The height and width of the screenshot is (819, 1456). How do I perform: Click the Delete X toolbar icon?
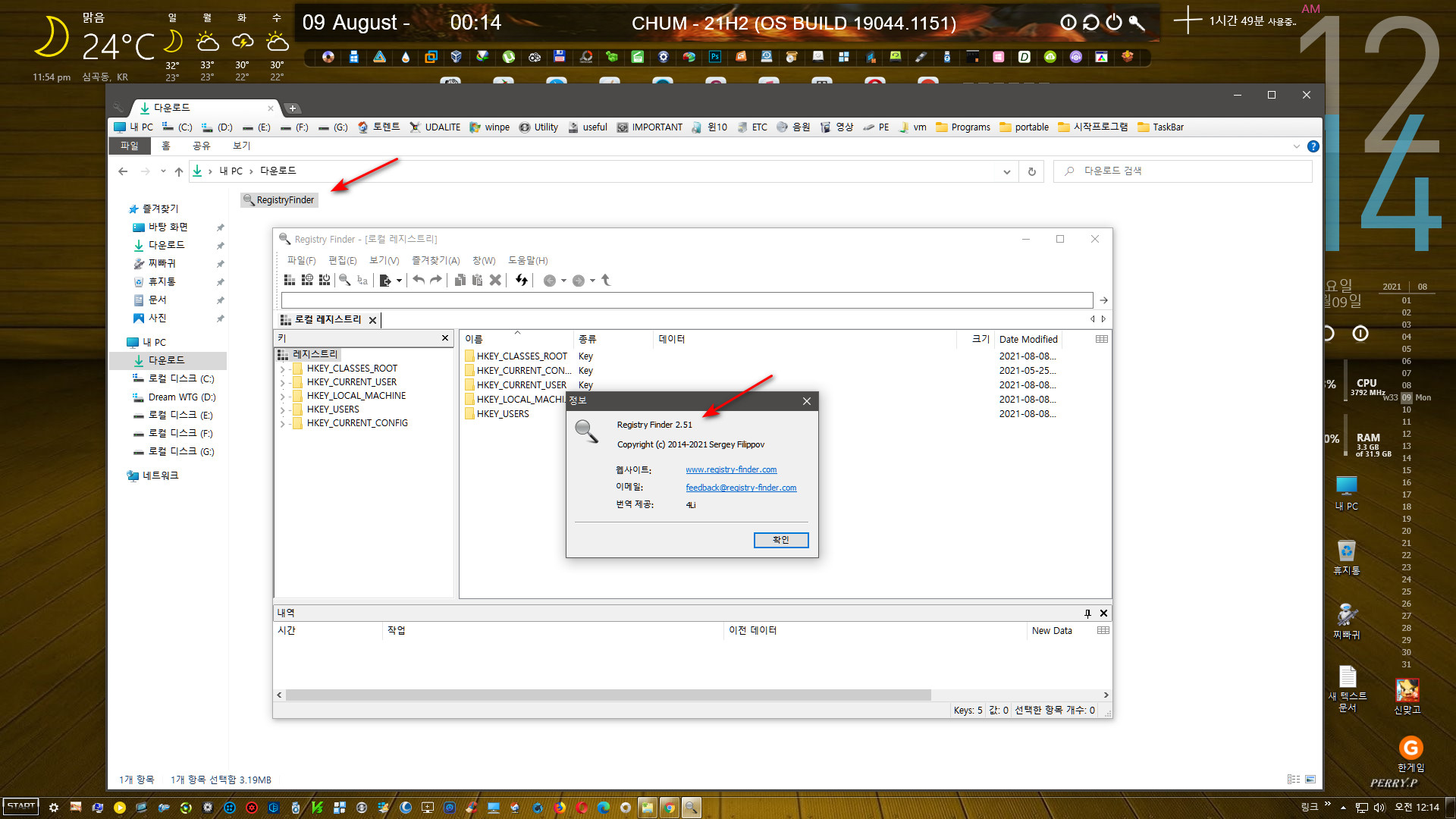click(x=495, y=281)
